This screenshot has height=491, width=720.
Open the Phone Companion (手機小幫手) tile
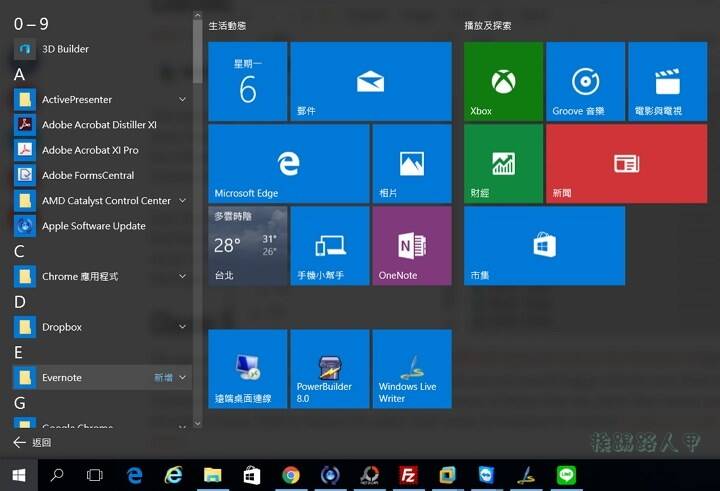(x=330, y=246)
